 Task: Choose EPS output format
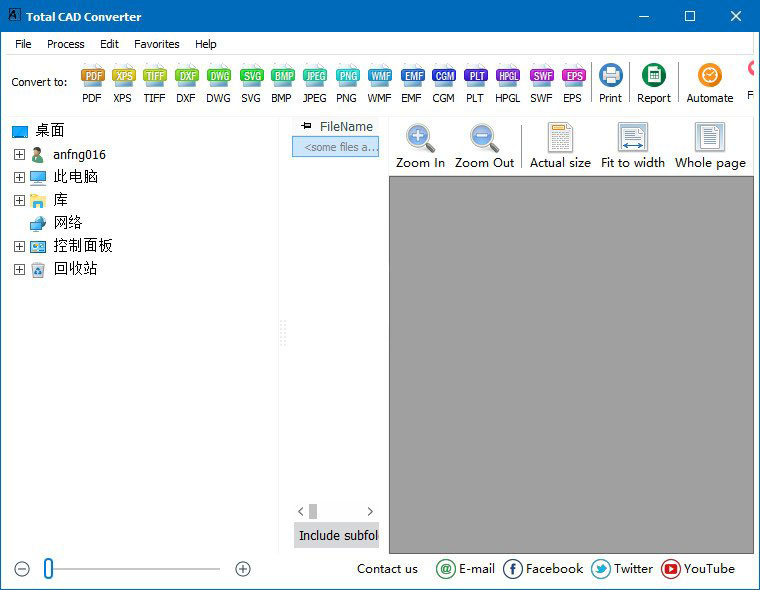coord(573,83)
